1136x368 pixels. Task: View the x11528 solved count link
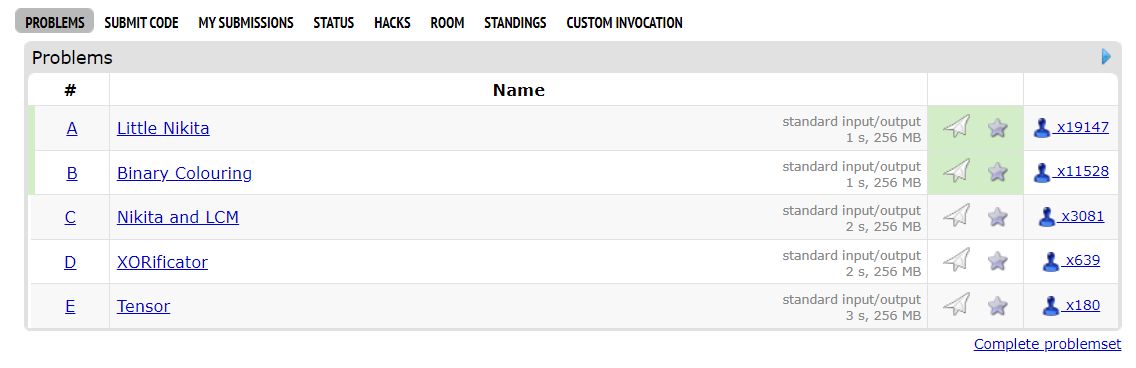(1082, 172)
